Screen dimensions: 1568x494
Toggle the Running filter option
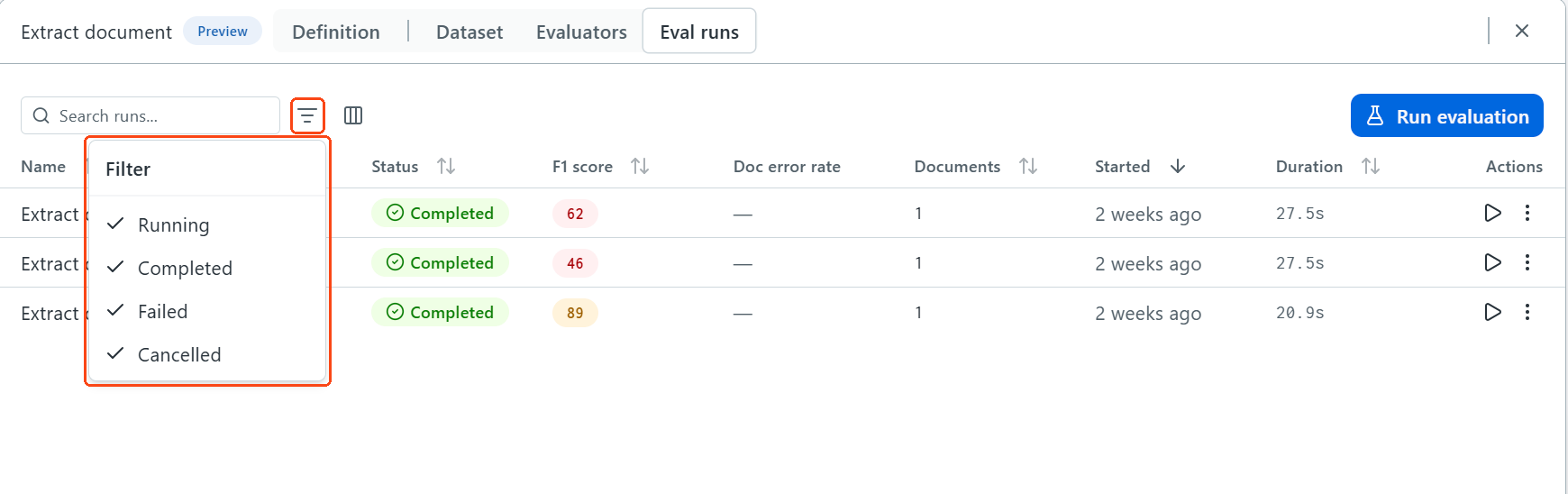207,224
